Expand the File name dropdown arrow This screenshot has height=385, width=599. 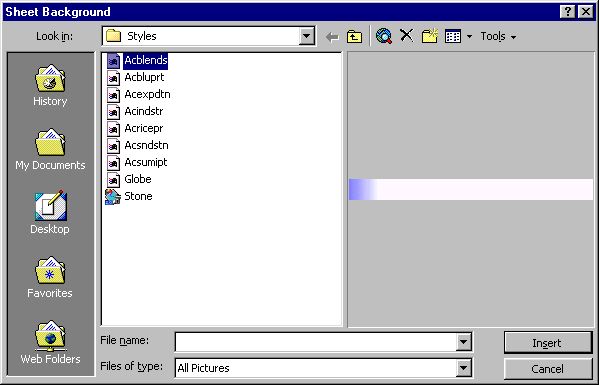pyautogui.click(x=463, y=341)
